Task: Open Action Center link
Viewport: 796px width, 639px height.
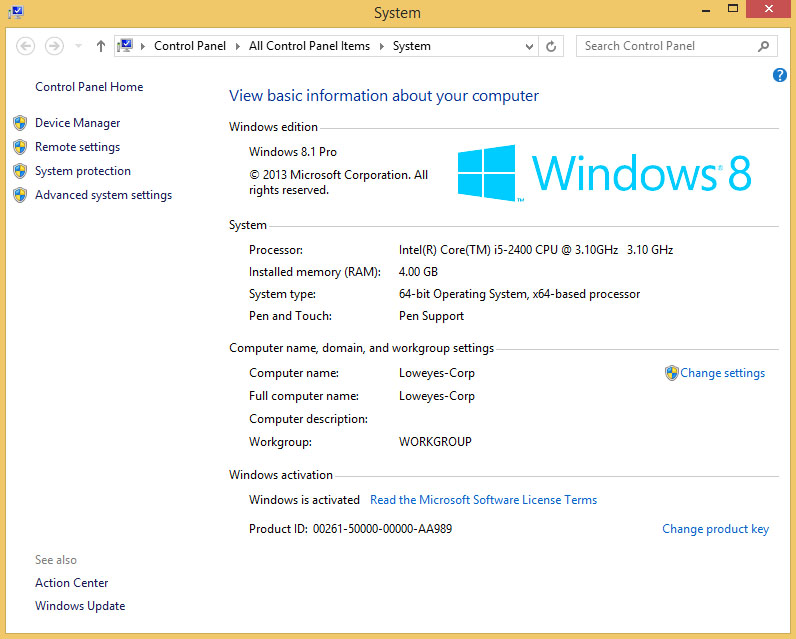Action: click(x=72, y=583)
